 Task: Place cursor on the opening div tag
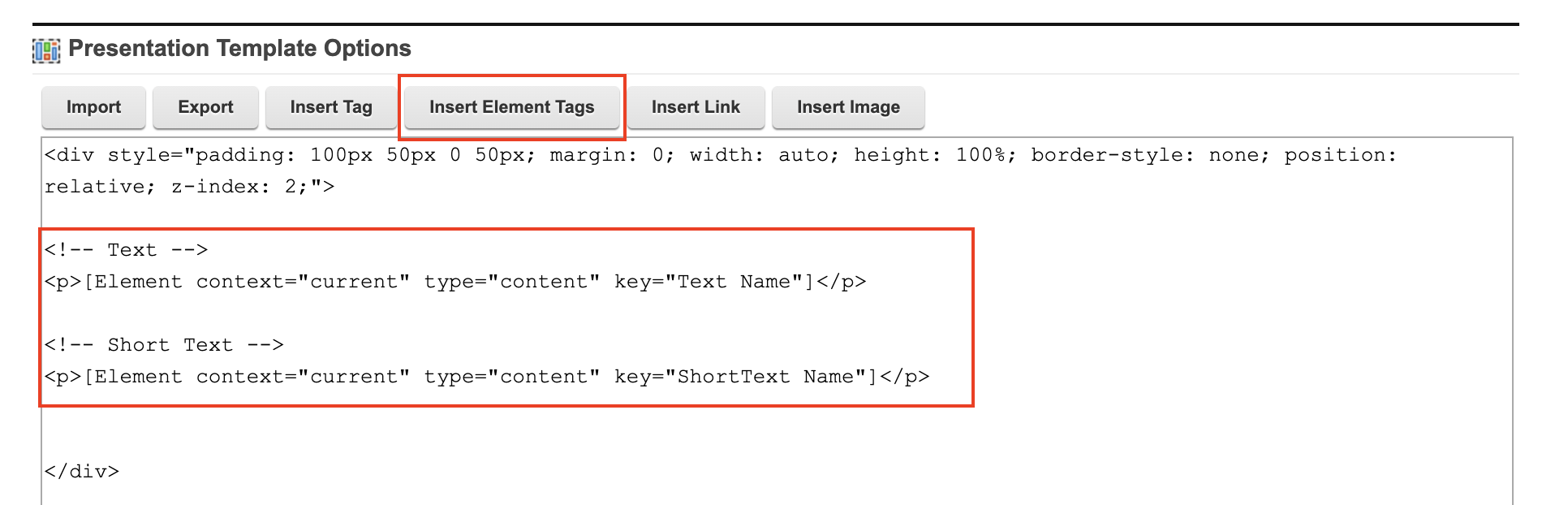tap(70, 155)
